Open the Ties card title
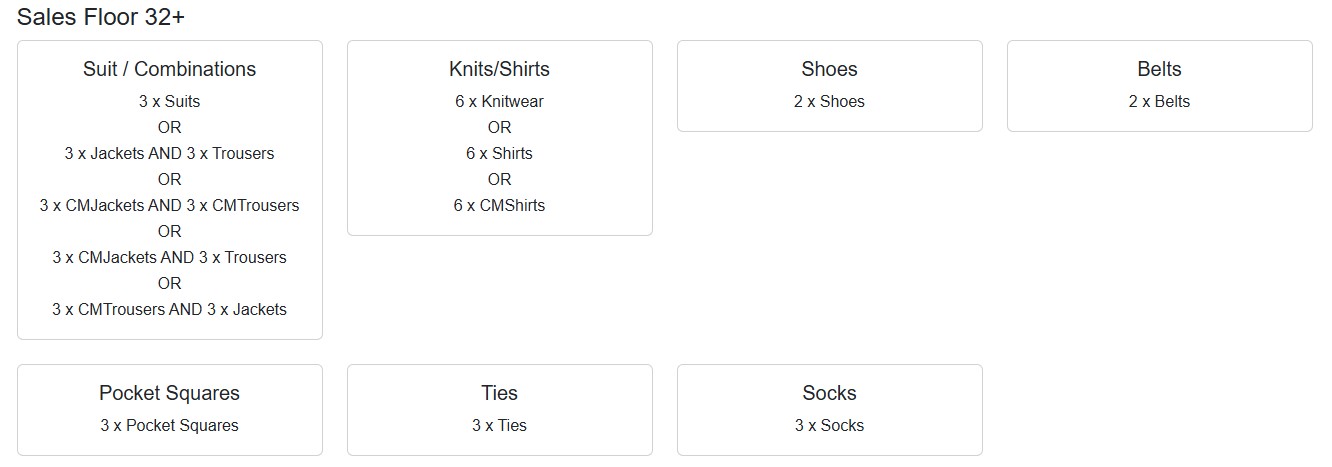 (x=499, y=393)
